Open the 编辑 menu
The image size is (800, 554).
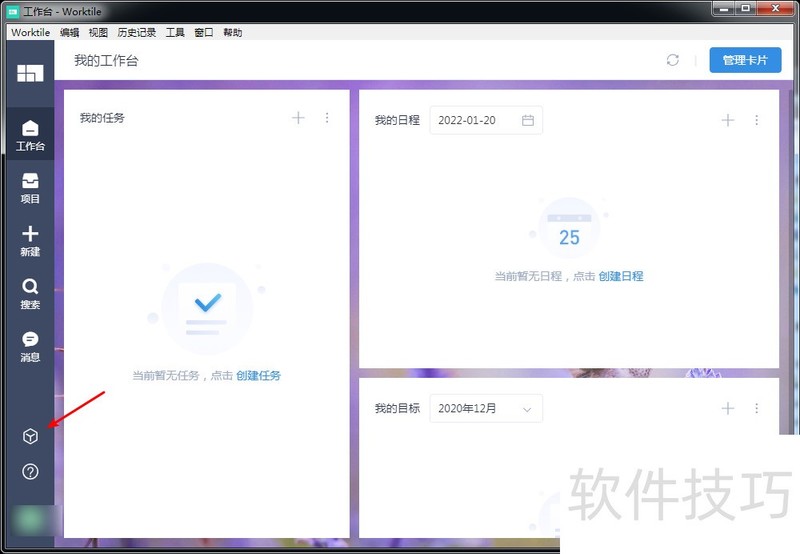coord(69,32)
